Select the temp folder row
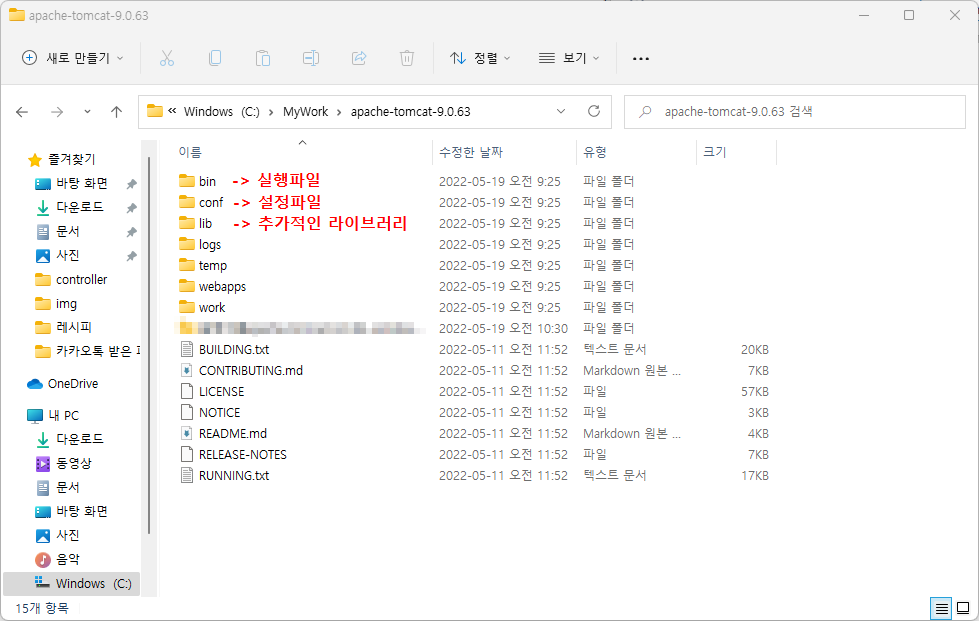The image size is (979, 621). click(475, 265)
